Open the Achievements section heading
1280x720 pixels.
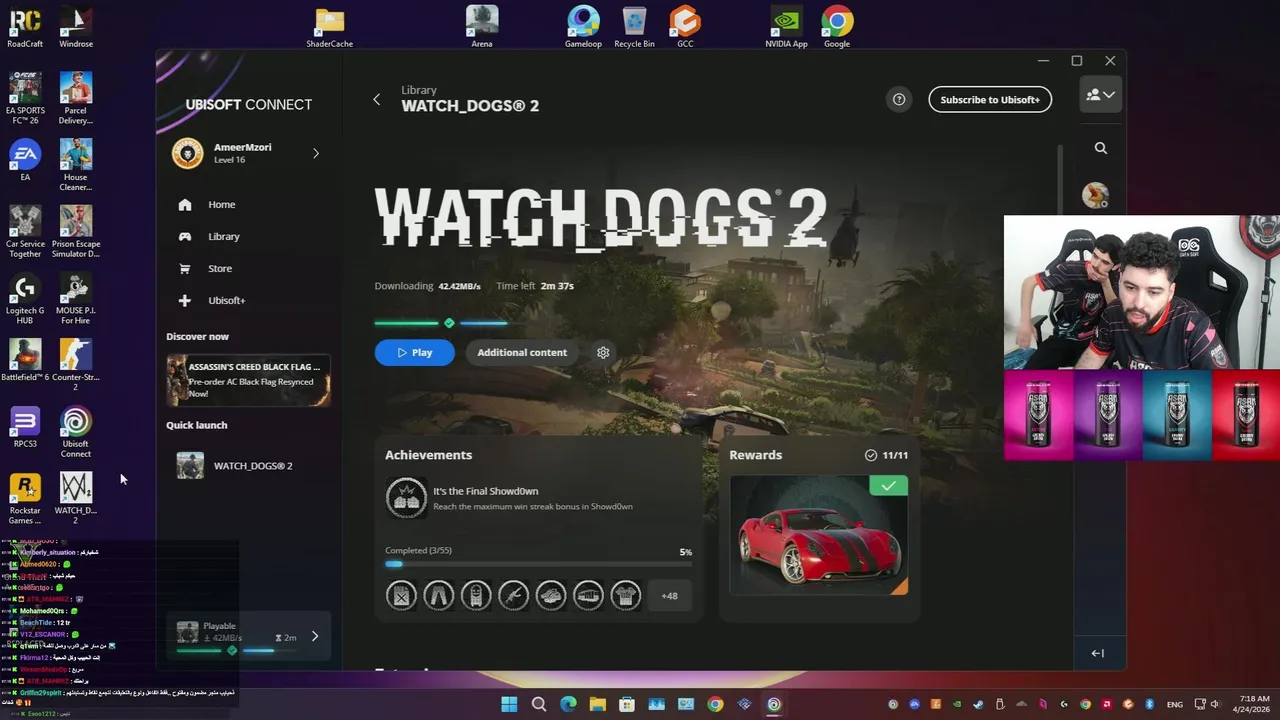point(428,455)
